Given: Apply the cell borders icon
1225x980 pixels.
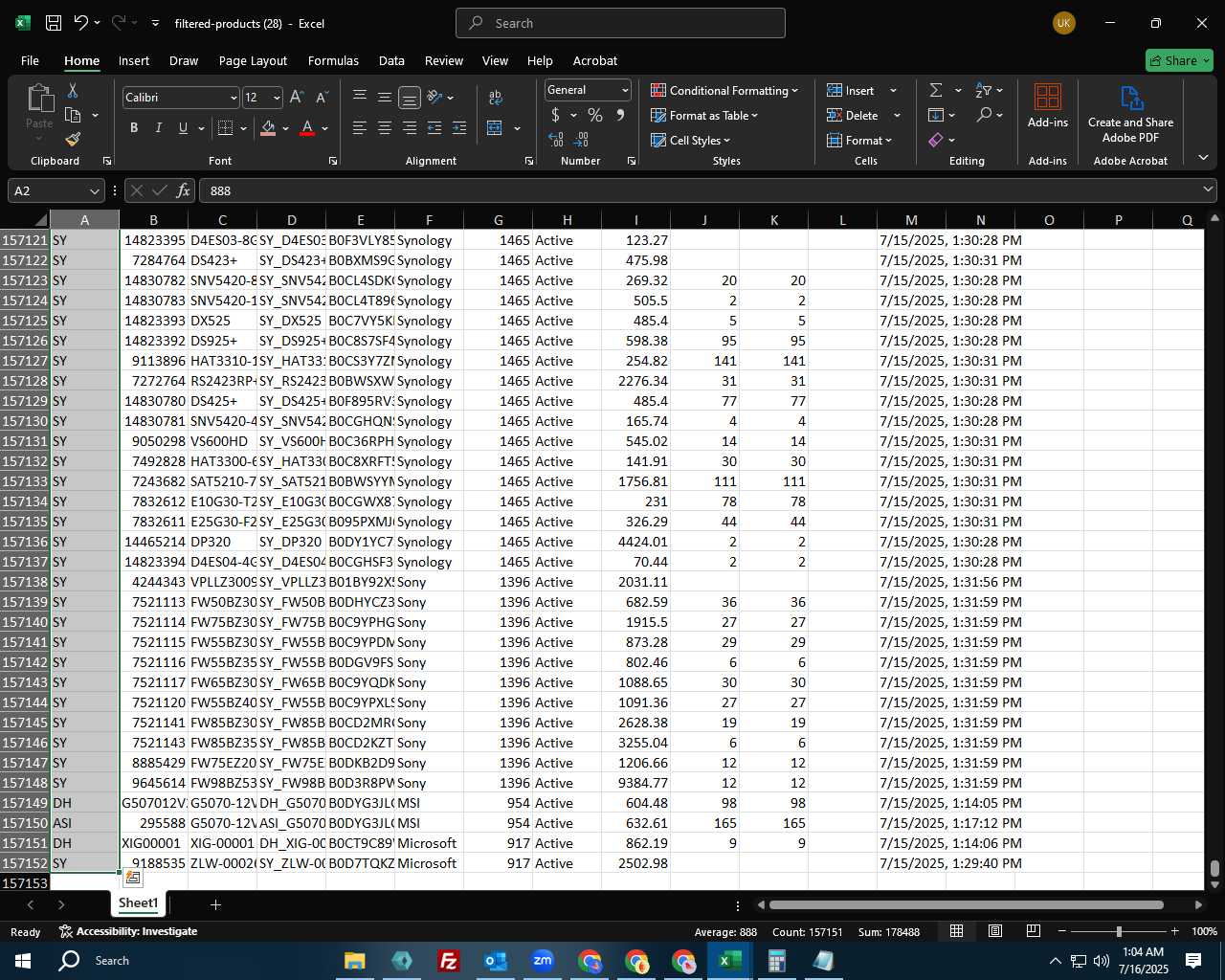Looking at the screenshot, I should [226, 128].
